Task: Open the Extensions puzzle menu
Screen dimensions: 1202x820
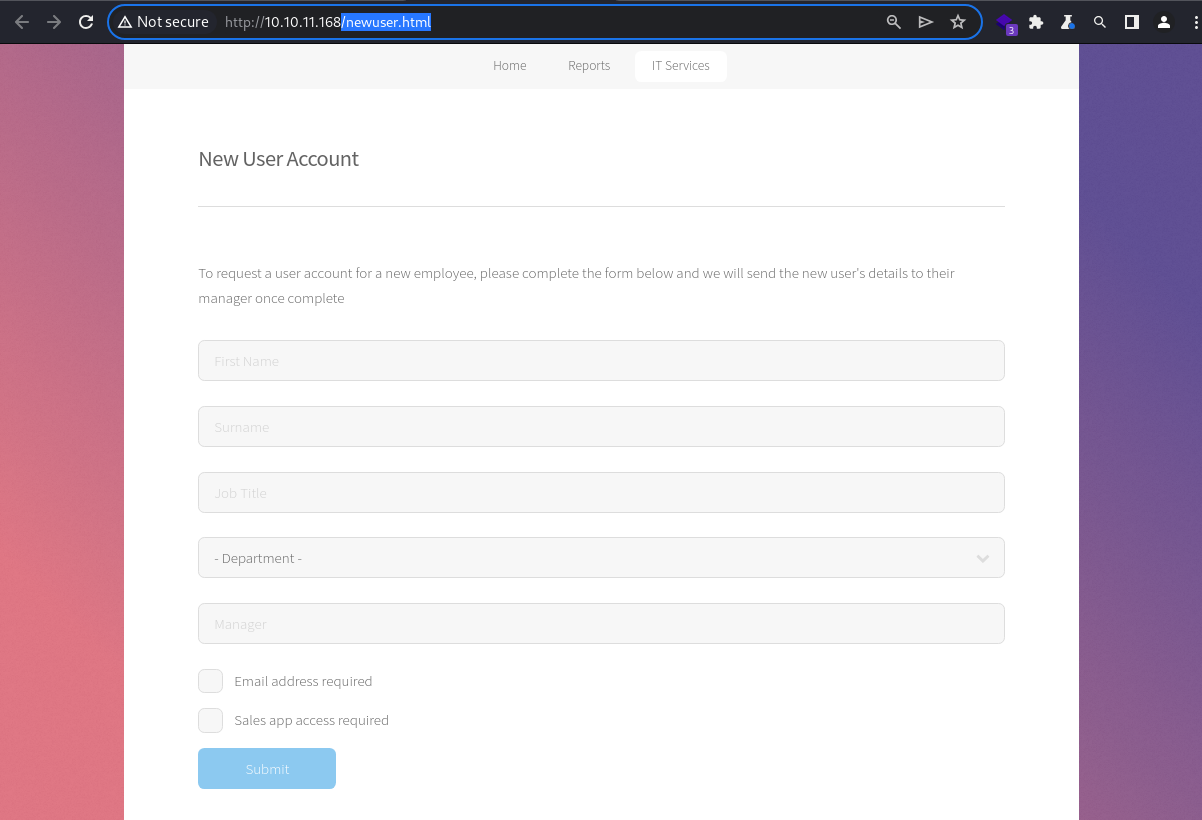Action: (x=1036, y=22)
